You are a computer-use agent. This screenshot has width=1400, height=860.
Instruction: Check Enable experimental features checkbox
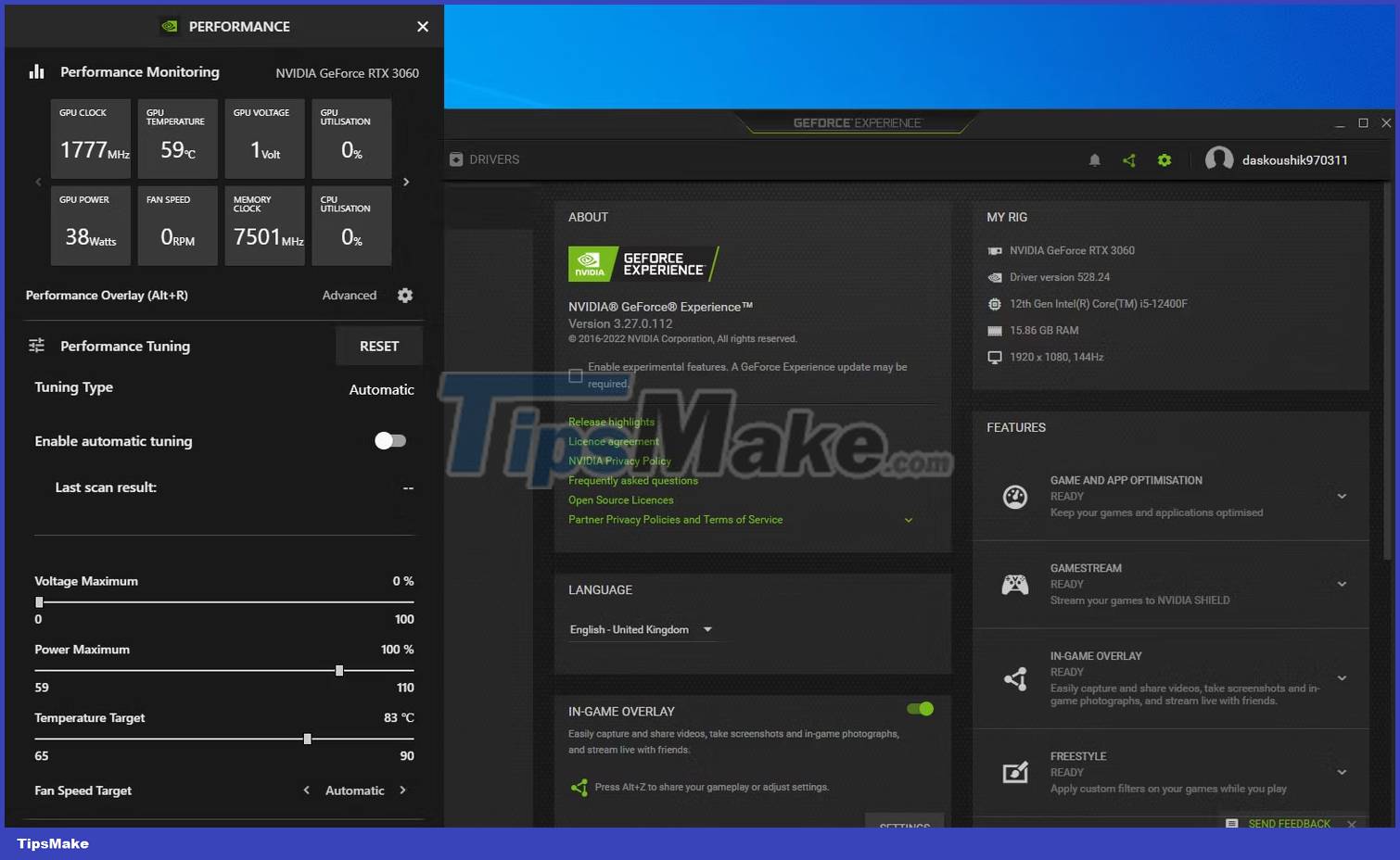coord(576,375)
